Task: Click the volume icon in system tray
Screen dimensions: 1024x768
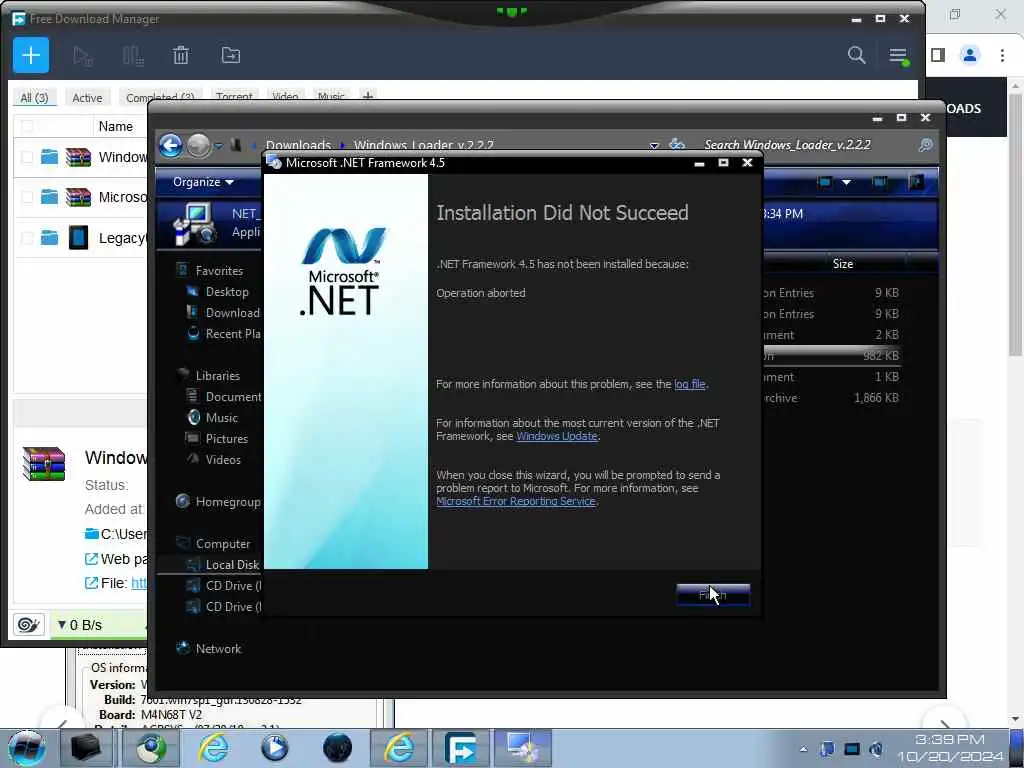Action: tap(876, 749)
